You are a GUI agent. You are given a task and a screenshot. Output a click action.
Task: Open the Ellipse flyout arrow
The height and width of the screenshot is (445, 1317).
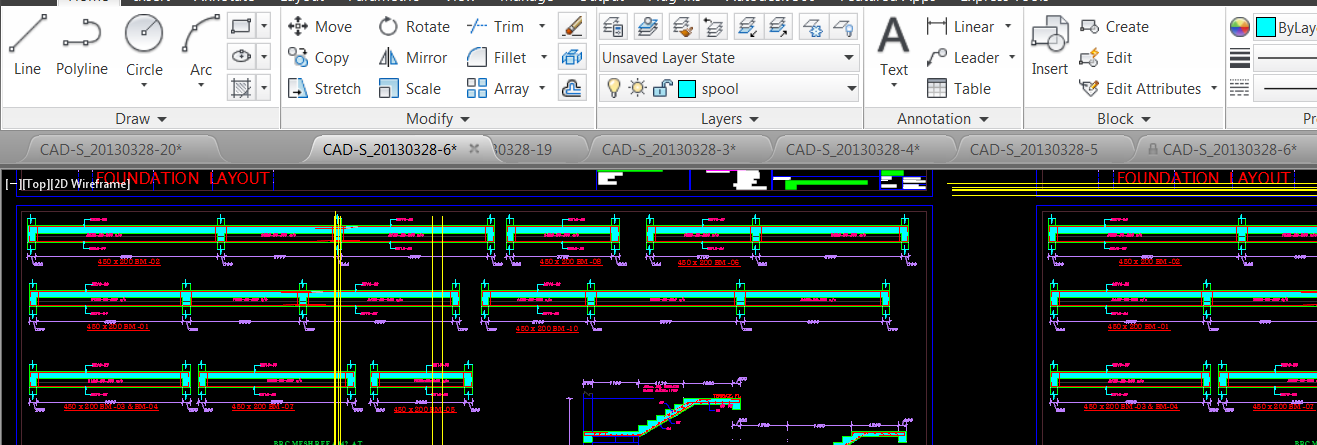(263, 57)
